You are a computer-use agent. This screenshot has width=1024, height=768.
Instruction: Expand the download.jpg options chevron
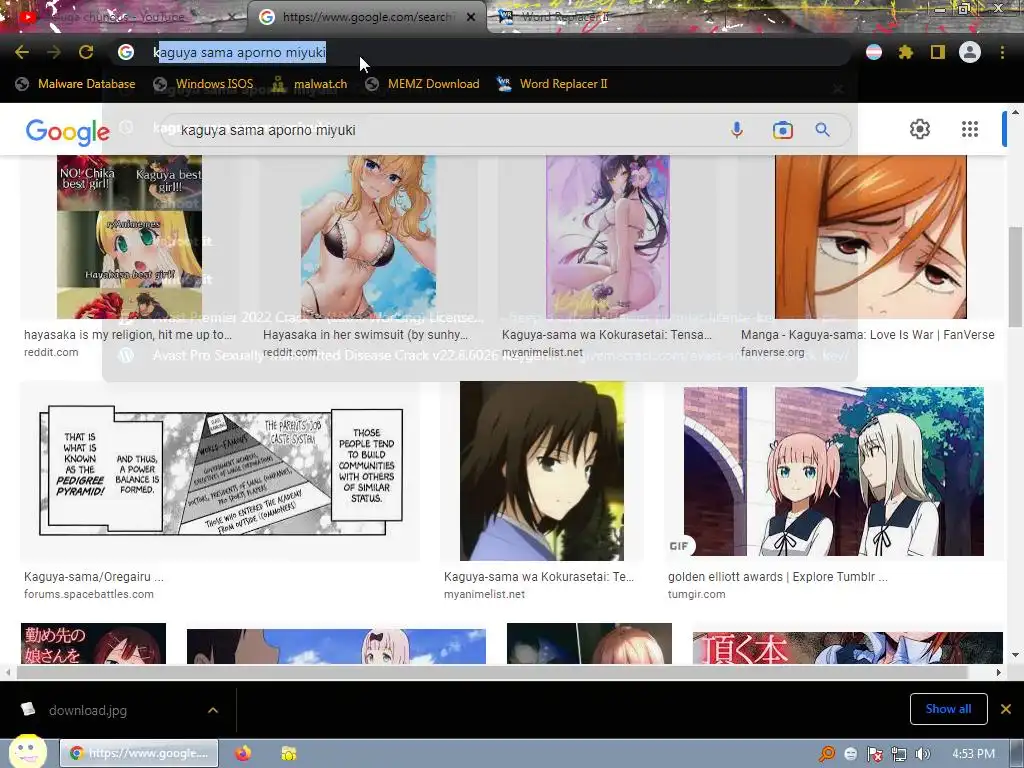tap(213, 710)
